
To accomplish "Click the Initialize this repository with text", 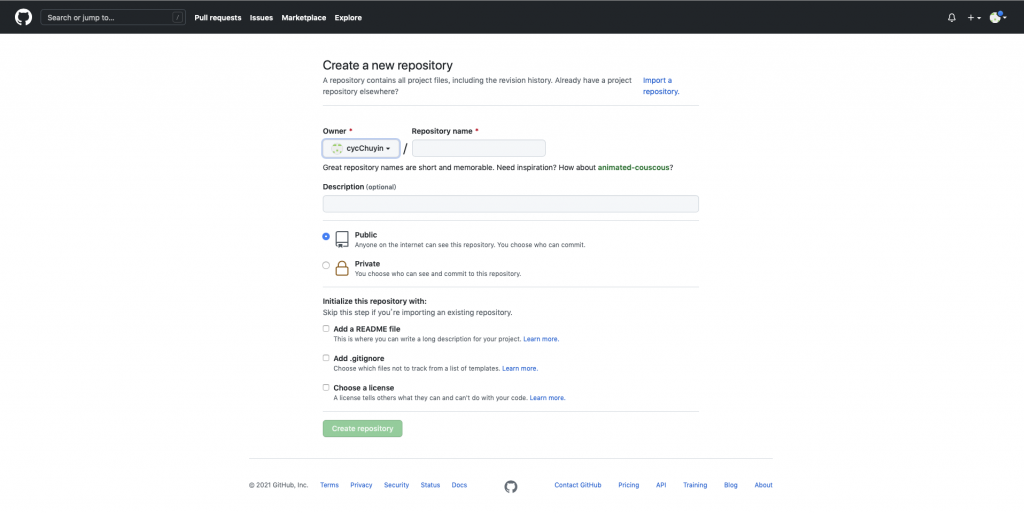I will 374,301.
